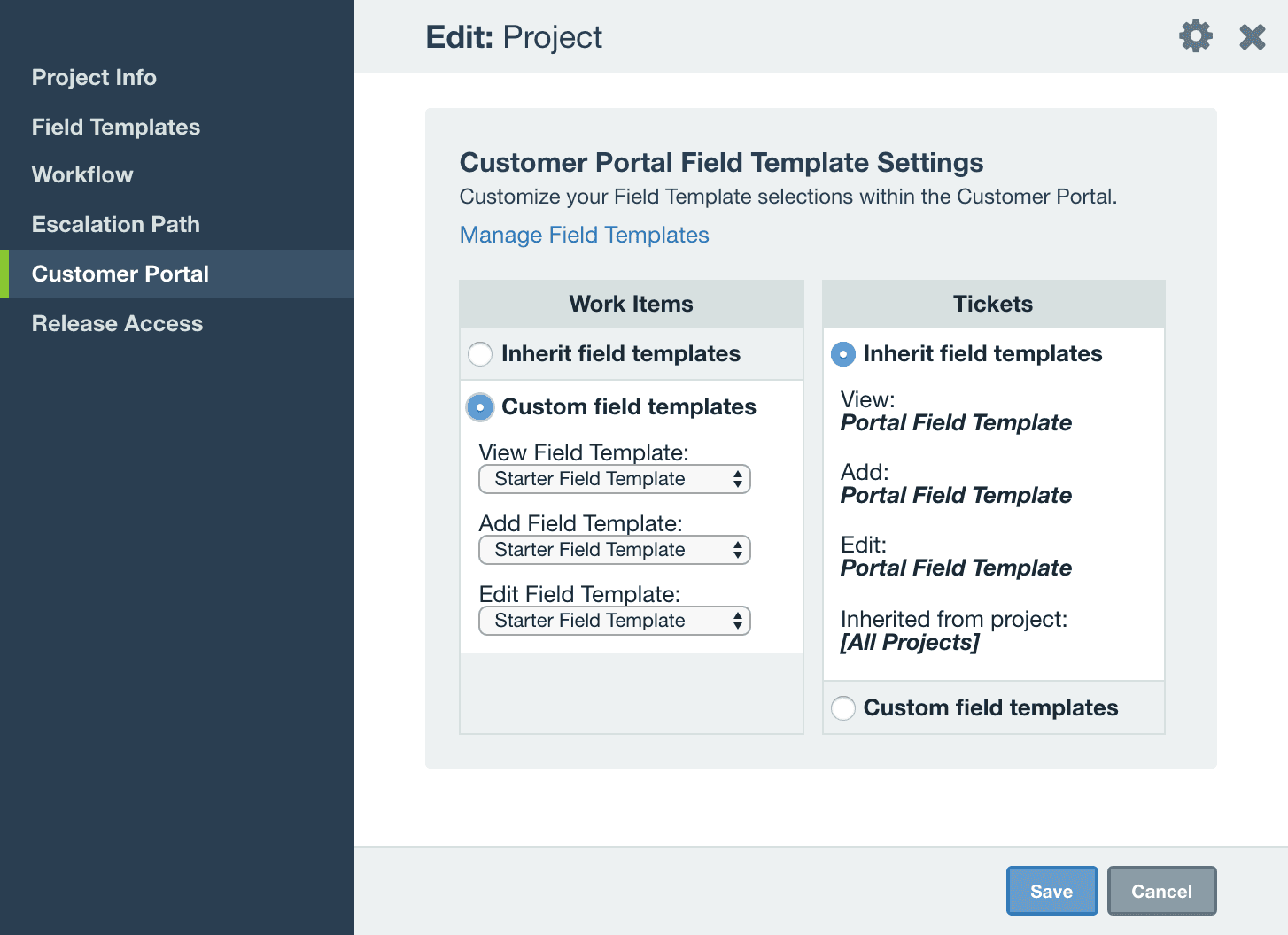The height and width of the screenshot is (935, 1288).
Task: Go to Project Info section
Action: pos(94,77)
